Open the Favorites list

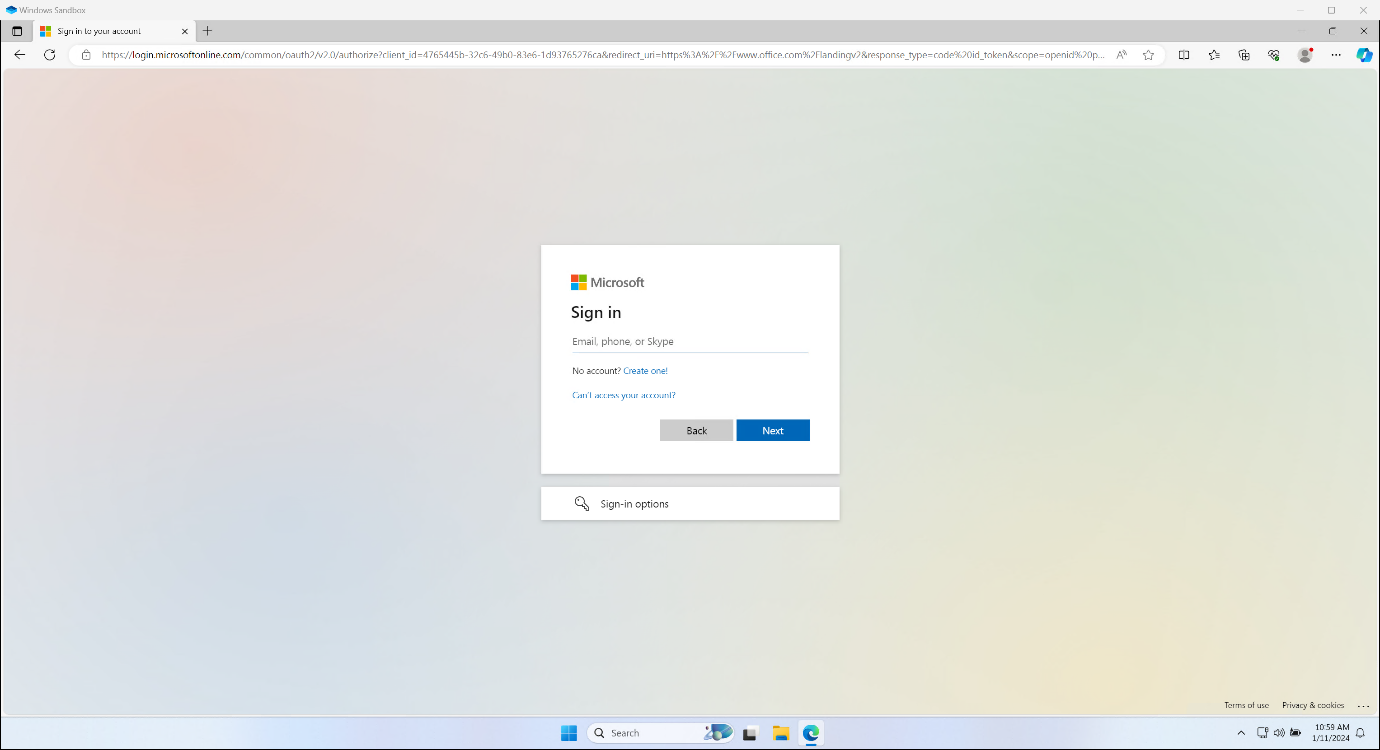pyautogui.click(x=1214, y=55)
